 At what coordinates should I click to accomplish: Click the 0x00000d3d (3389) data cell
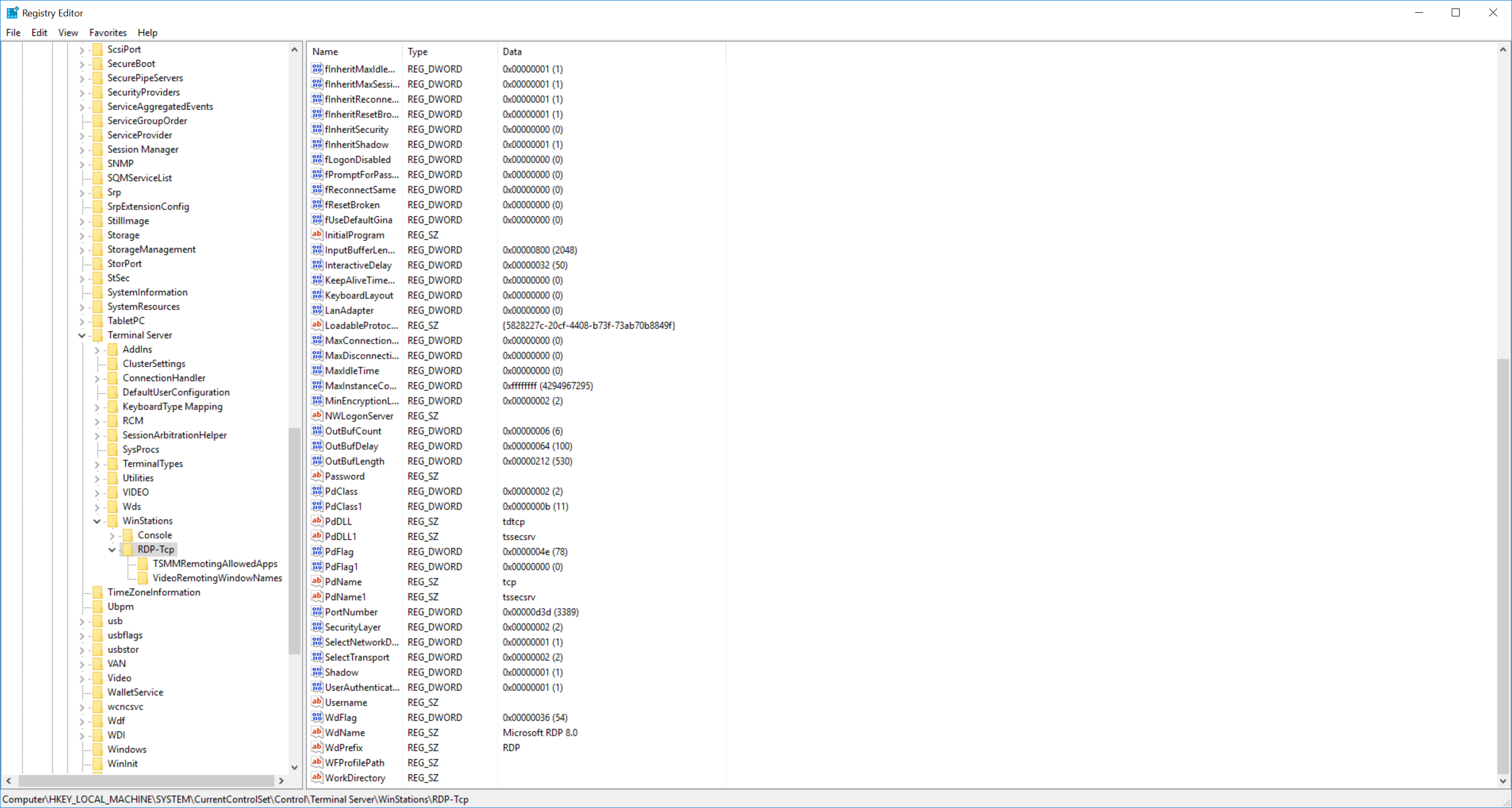pyautogui.click(x=541, y=612)
